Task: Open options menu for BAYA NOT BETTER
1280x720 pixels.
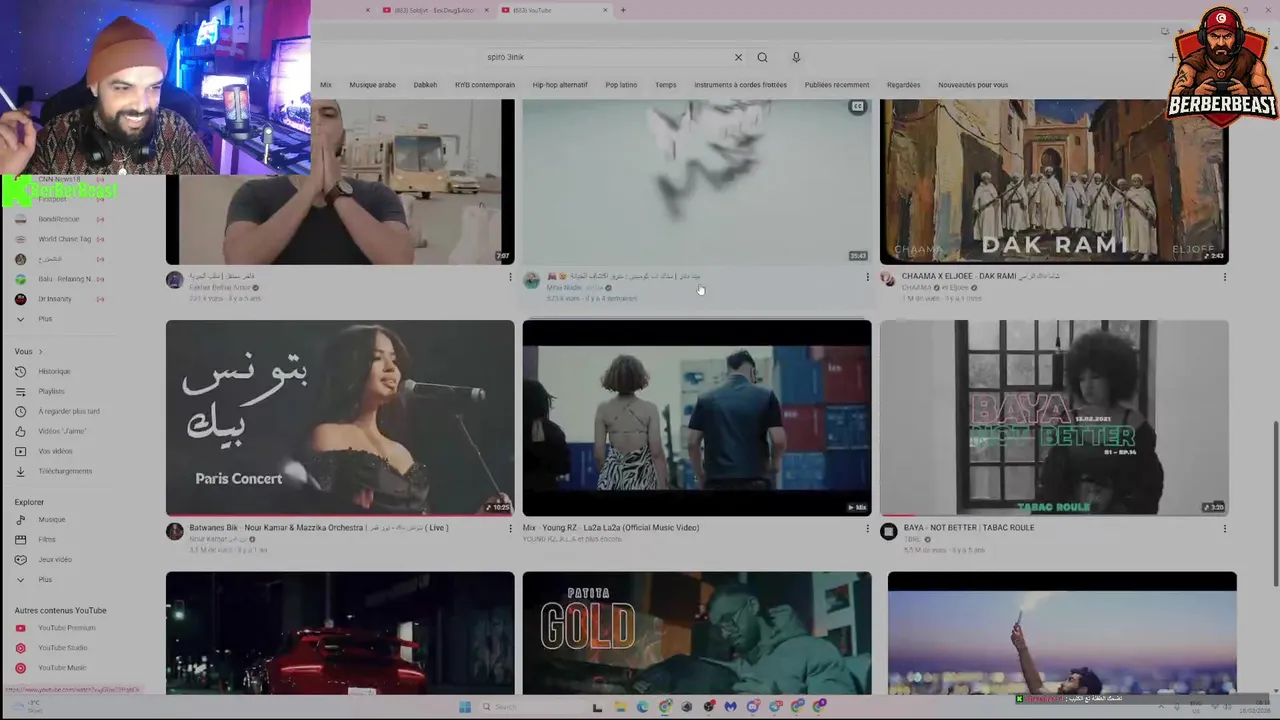Action: pos(1224,529)
